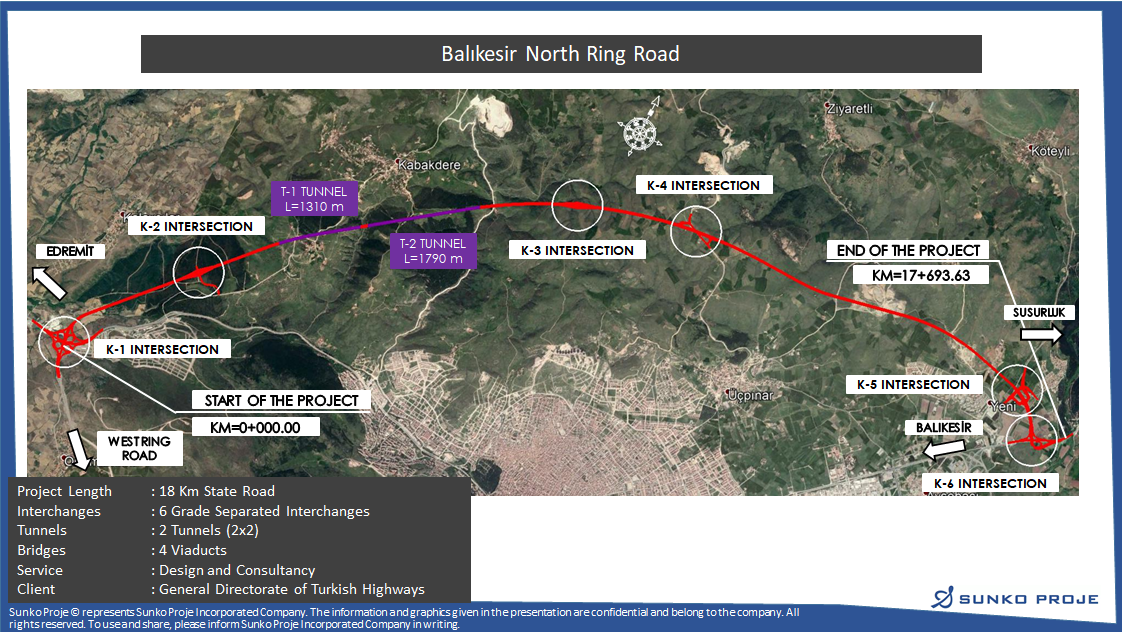
Task: Click the END OF THE PROJECT label
Action: [909, 250]
